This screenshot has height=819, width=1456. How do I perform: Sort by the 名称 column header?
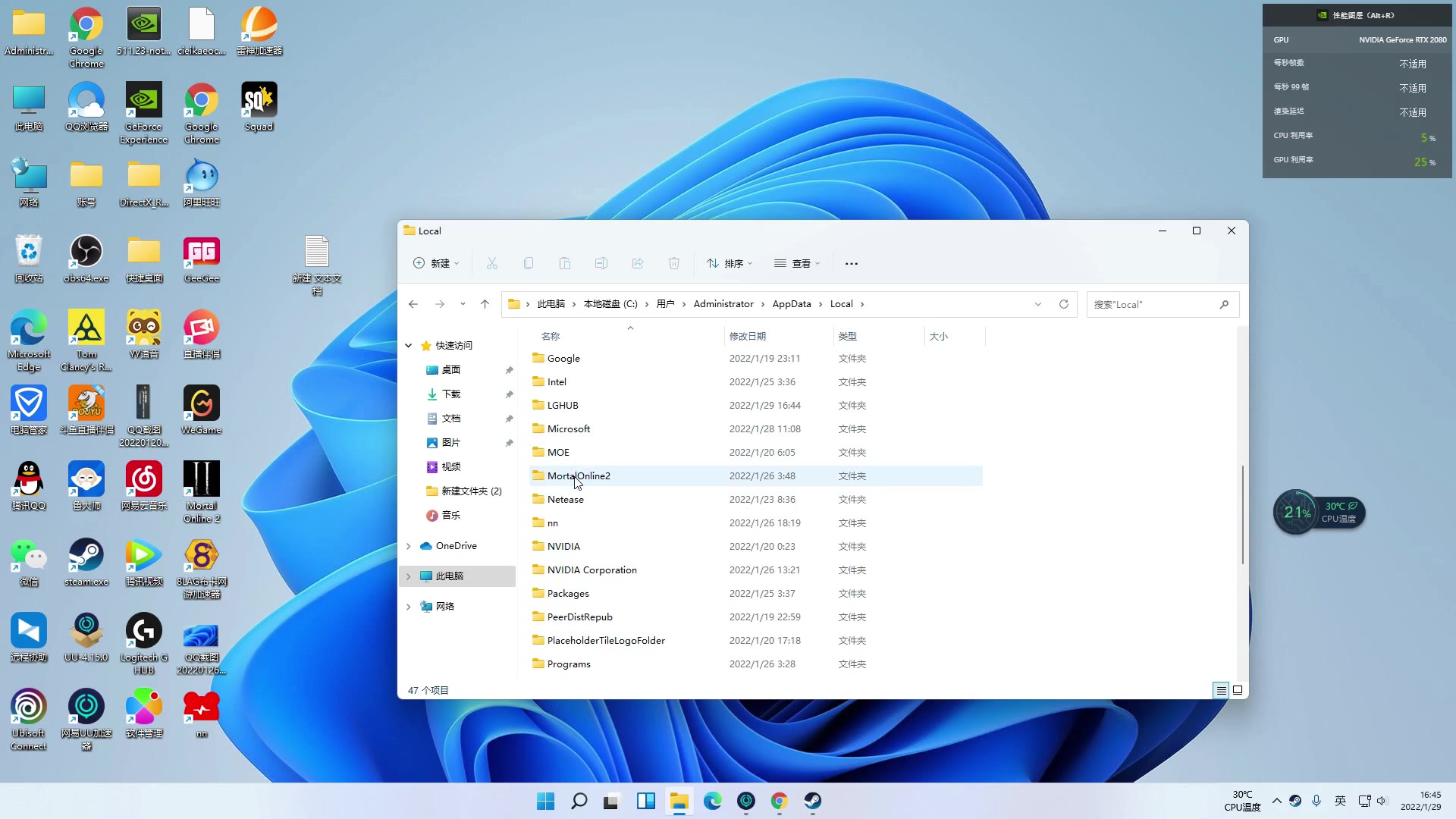(551, 336)
